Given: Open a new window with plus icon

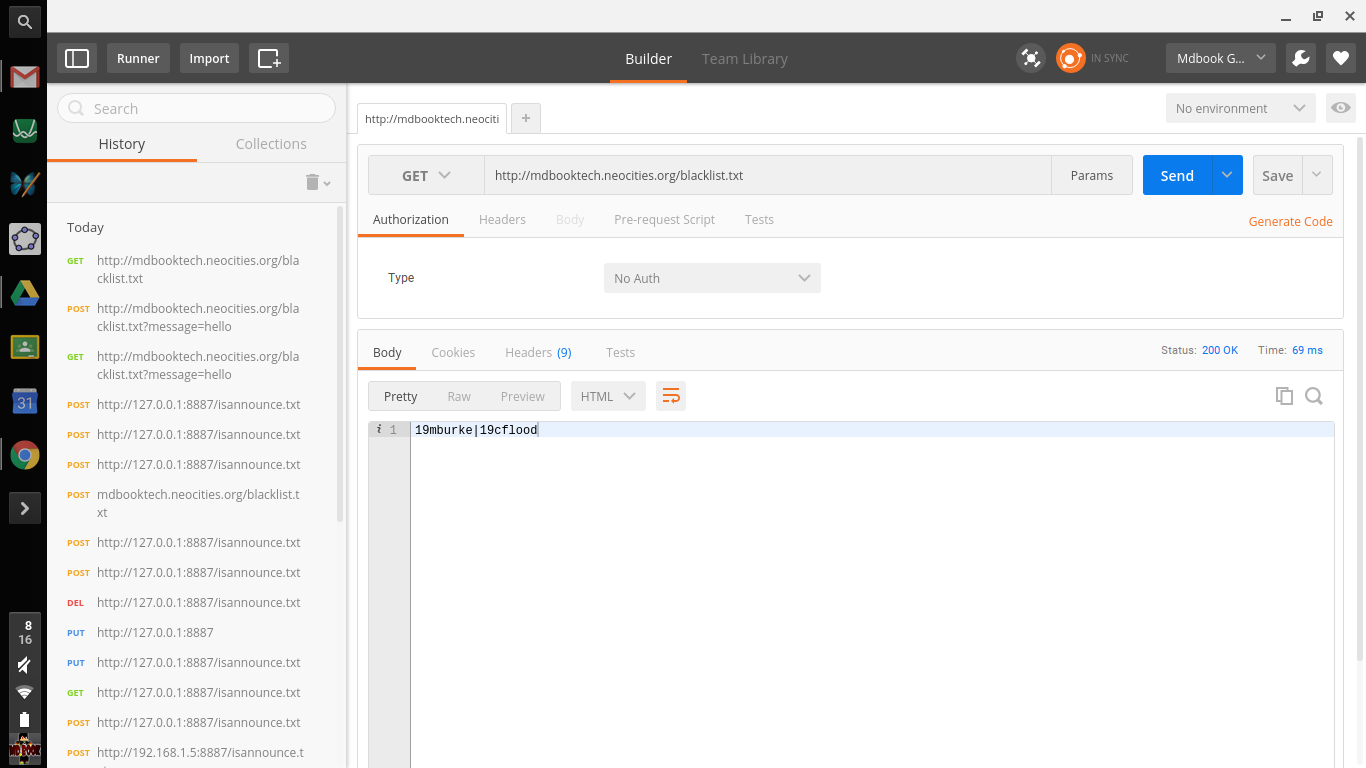Looking at the screenshot, I should click(x=269, y=58).
